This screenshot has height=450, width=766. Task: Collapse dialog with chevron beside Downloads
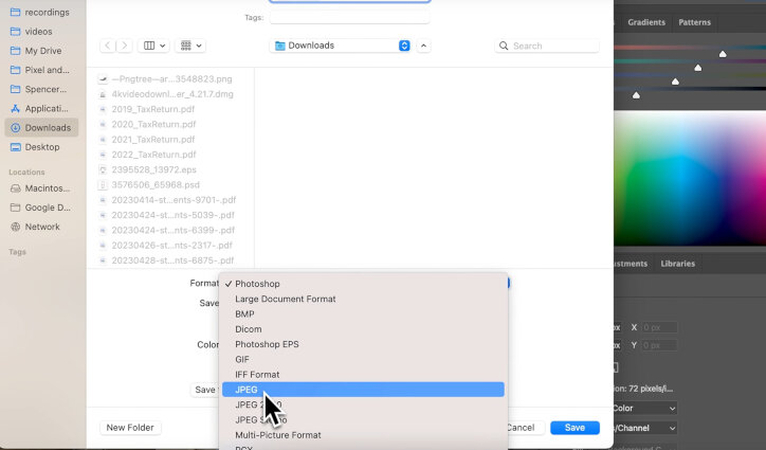click(x=424, y=46)
